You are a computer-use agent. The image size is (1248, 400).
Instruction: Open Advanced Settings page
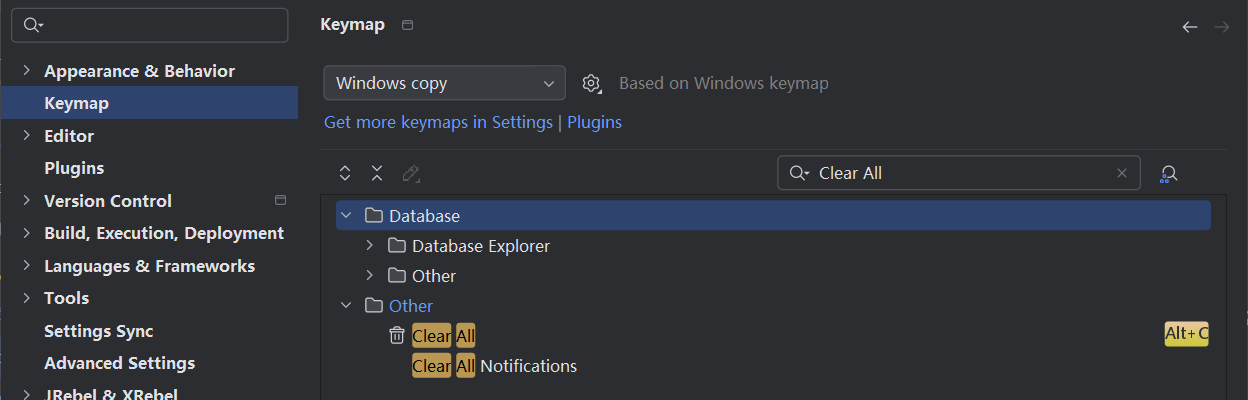(119, 363)
